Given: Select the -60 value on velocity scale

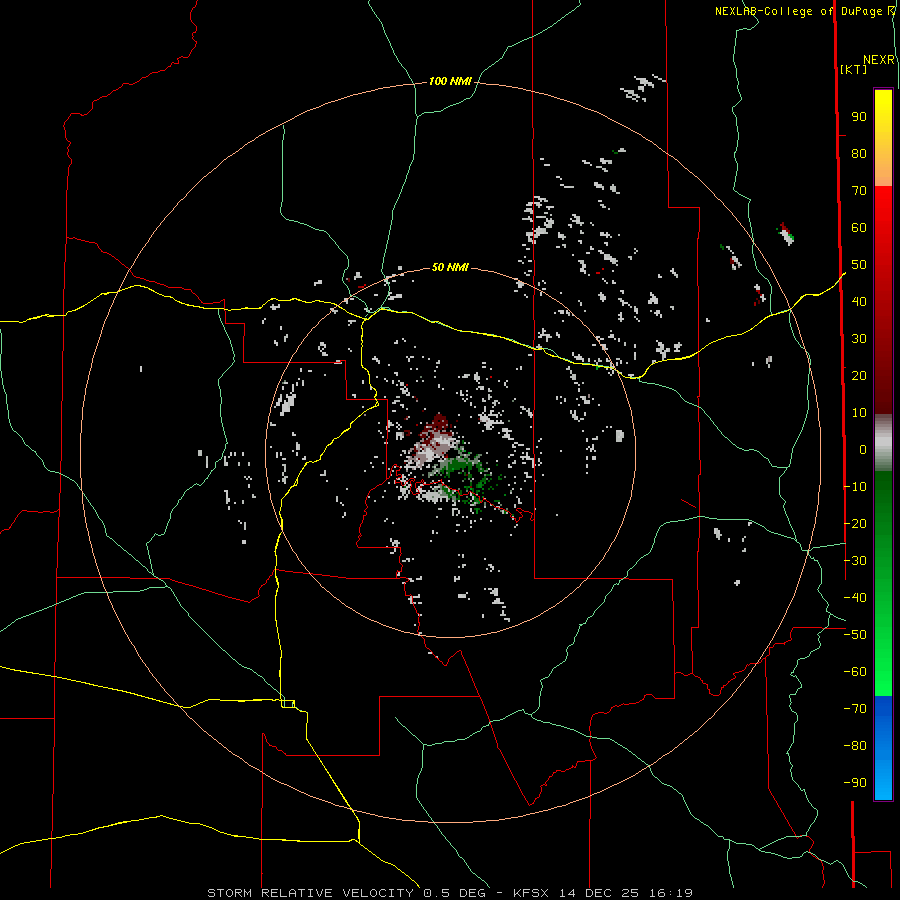Looking at the screenshot, I should pyautogui.click(x=855, y=672).
